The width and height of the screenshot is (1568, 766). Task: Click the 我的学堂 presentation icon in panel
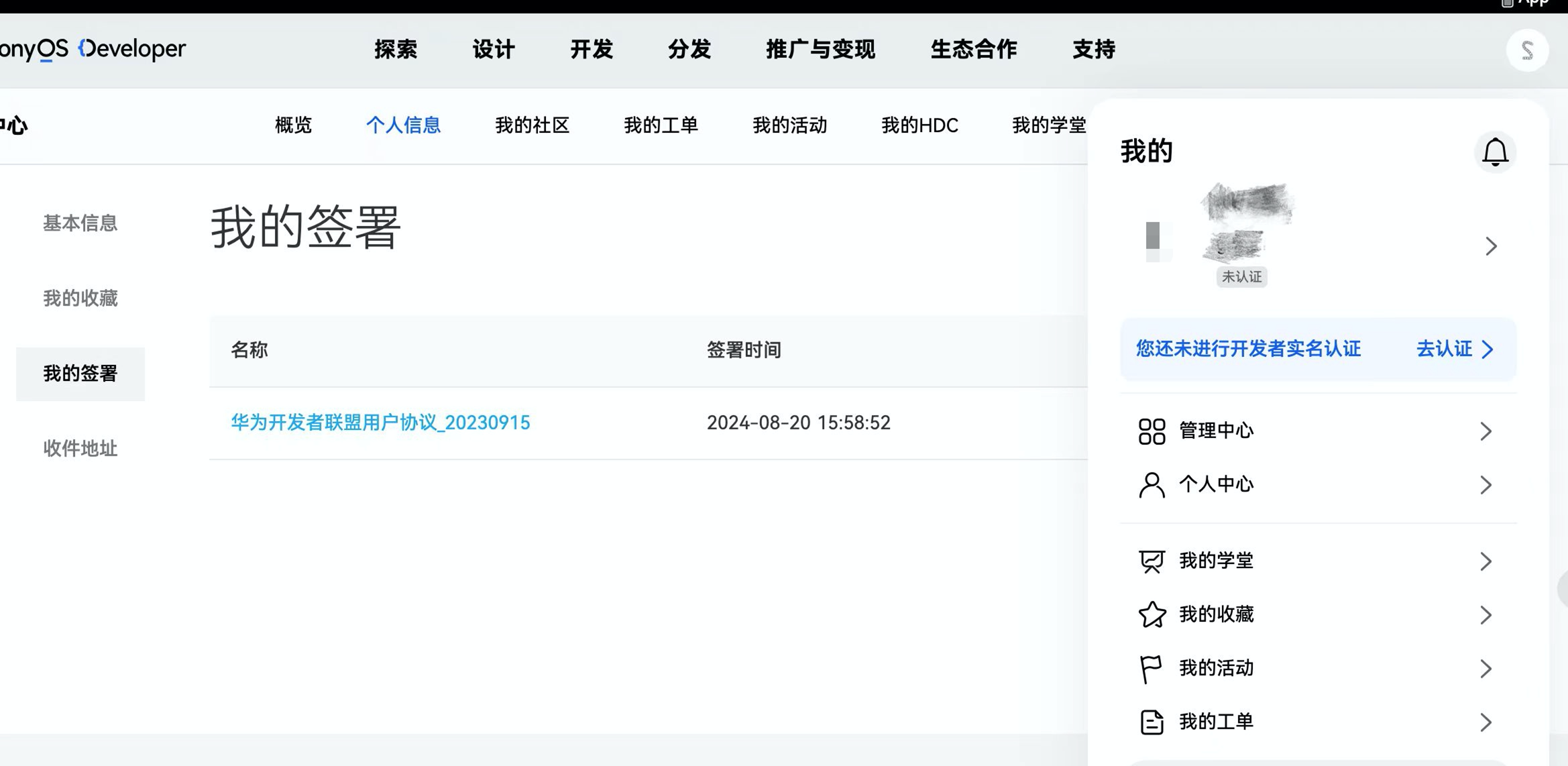click(1152, 561)
